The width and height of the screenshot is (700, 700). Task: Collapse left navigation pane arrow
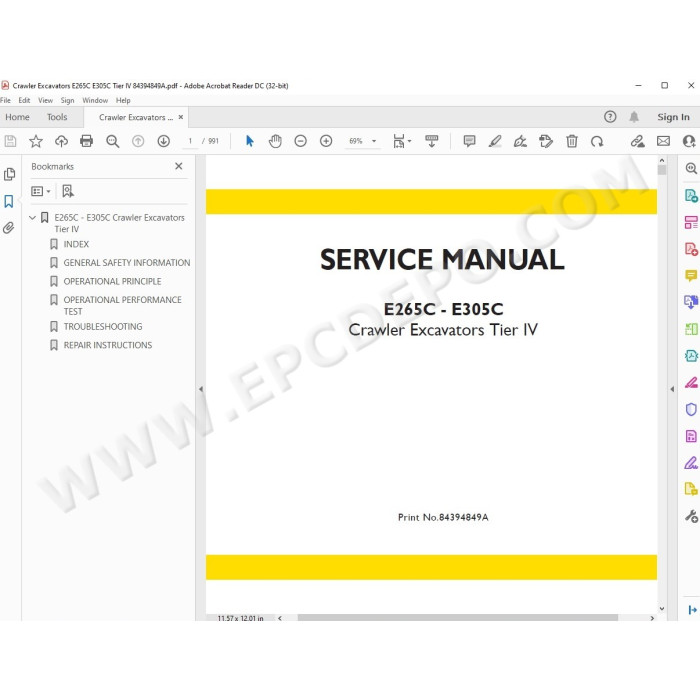point(201,389)
